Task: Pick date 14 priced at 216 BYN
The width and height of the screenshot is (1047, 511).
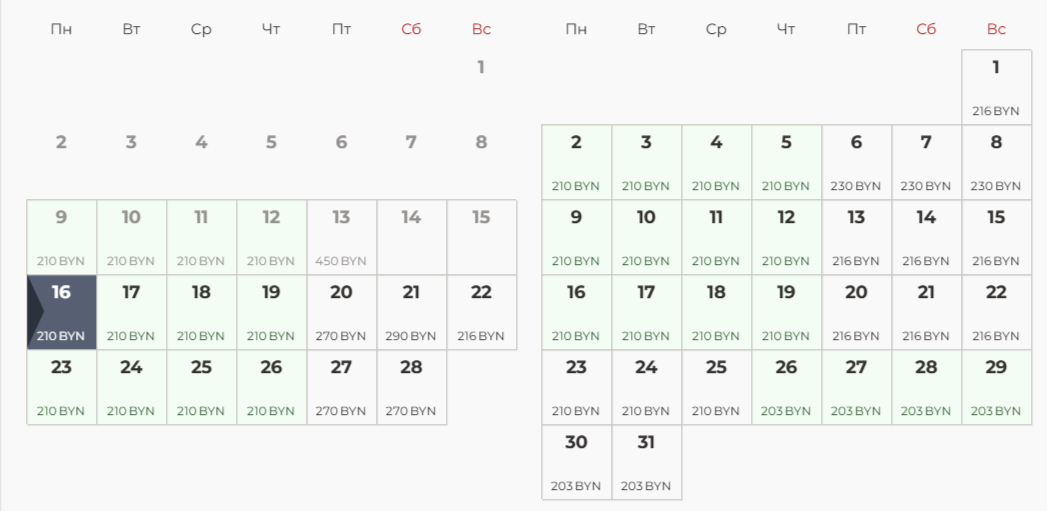Action: click(x=926, y=237)
